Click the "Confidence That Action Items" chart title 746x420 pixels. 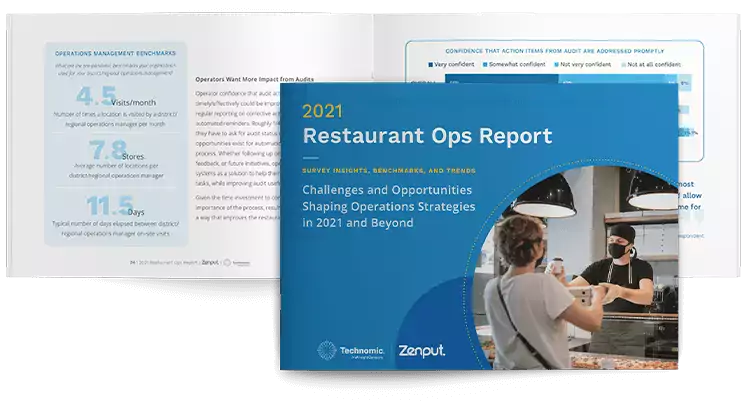(x=554, y=51)
